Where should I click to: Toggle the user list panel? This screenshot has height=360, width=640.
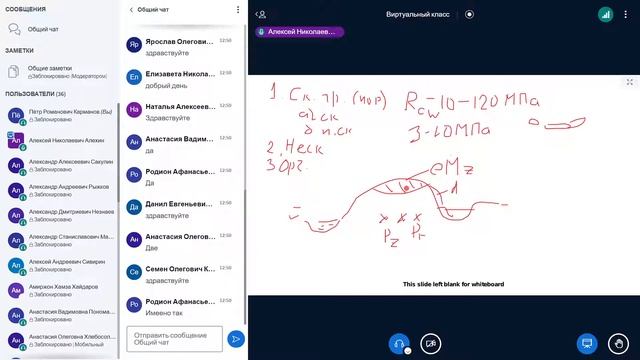click(x=261, y=15)
